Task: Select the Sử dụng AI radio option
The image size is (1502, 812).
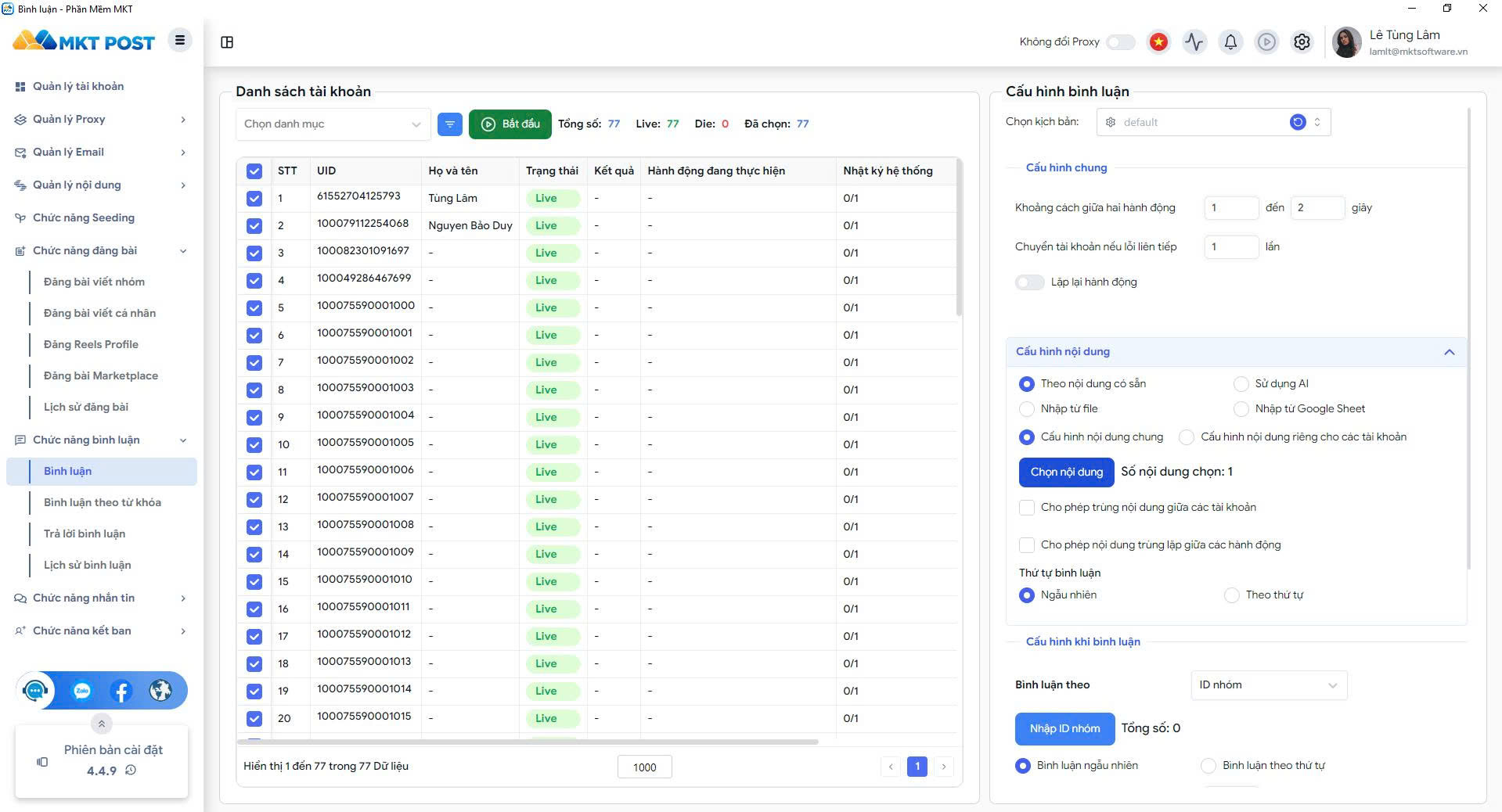Action: click(x=1241, y=384)
